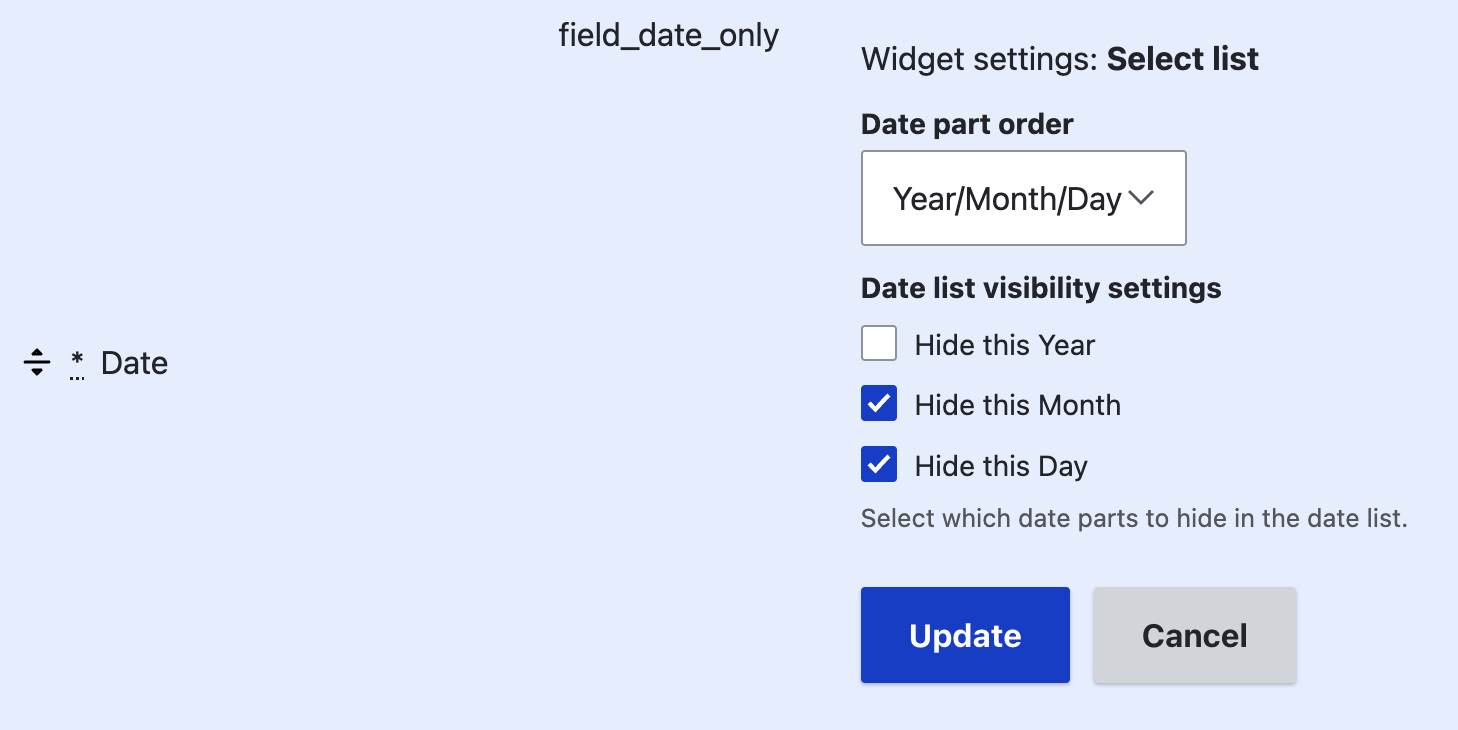
Task: Select the Date field label
Action: point(133,362)
